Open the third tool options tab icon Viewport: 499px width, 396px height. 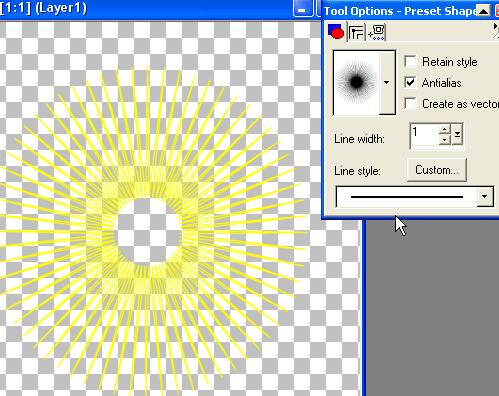click(x=377, y=32)
